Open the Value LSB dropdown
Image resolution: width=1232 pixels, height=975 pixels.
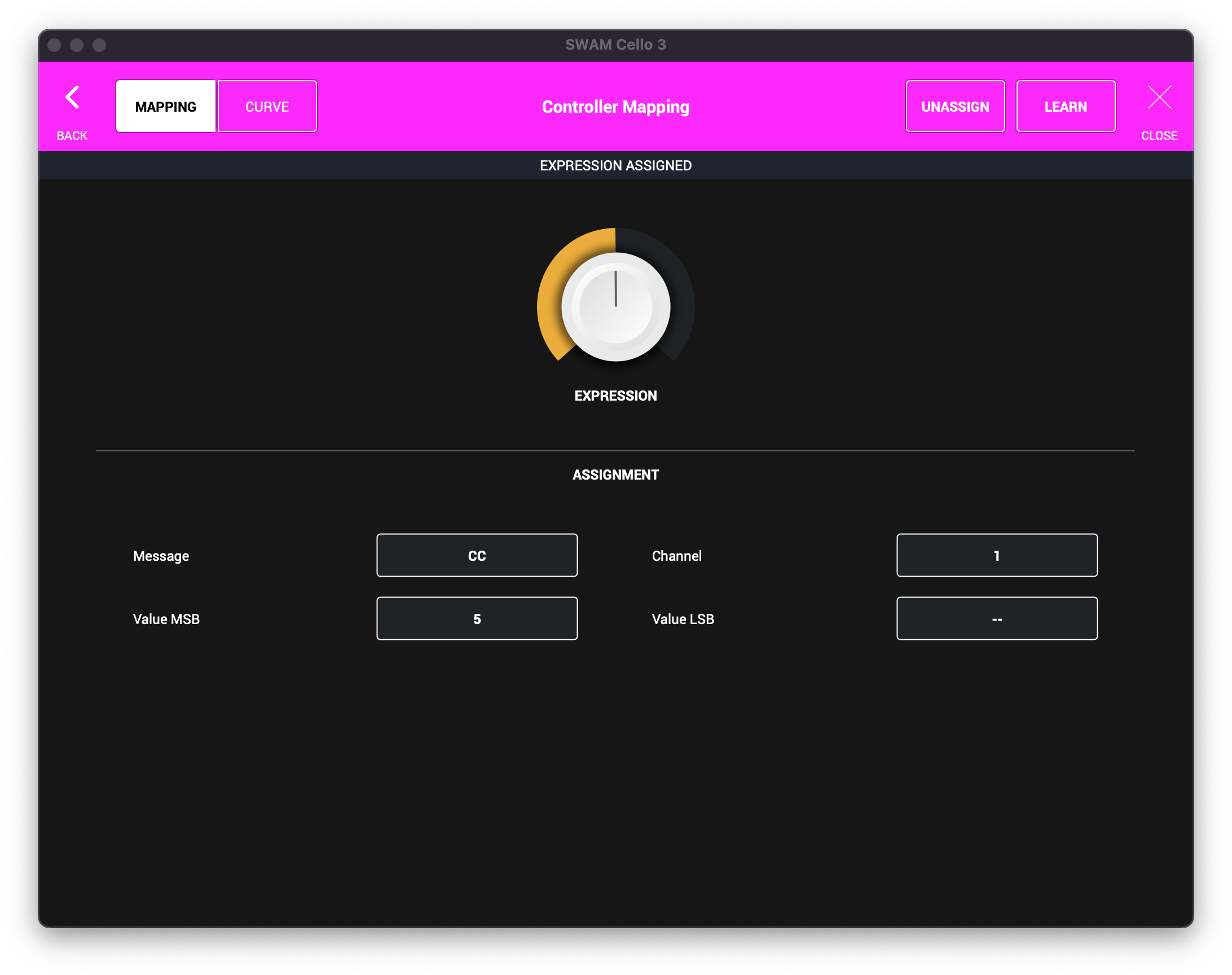point(996,619)
